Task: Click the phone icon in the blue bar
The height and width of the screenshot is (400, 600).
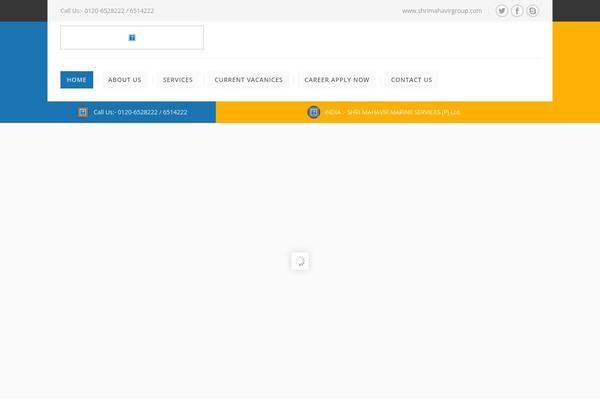Action: [83, 112]
